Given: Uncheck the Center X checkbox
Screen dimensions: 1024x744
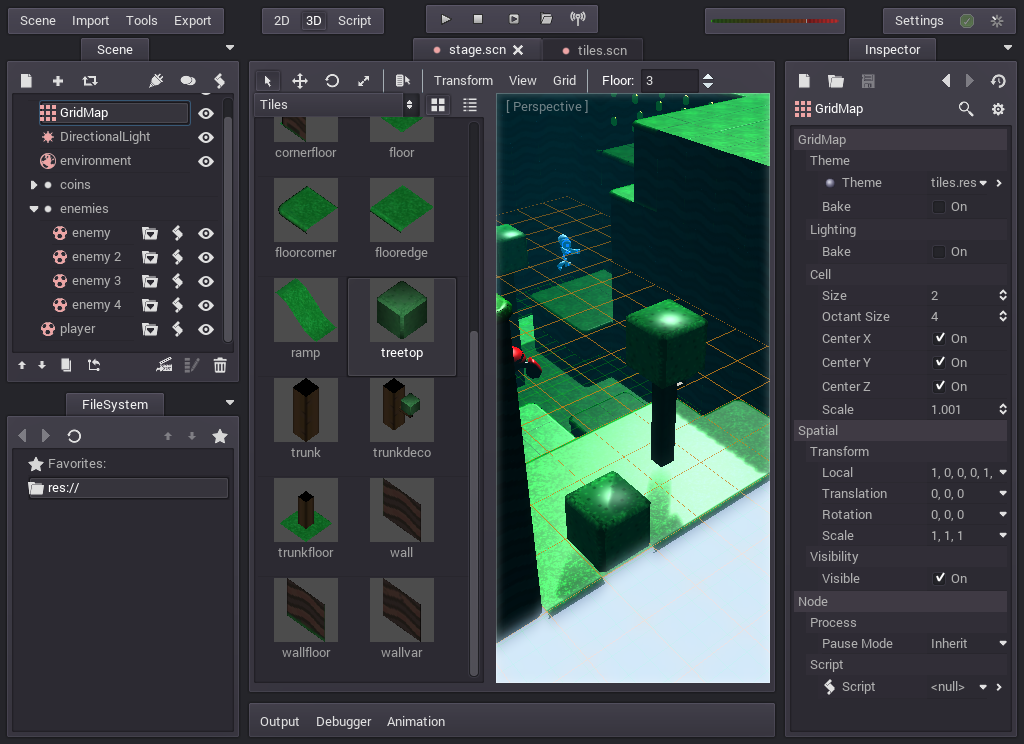Looking at the screenshot, I should pos(939,339).
